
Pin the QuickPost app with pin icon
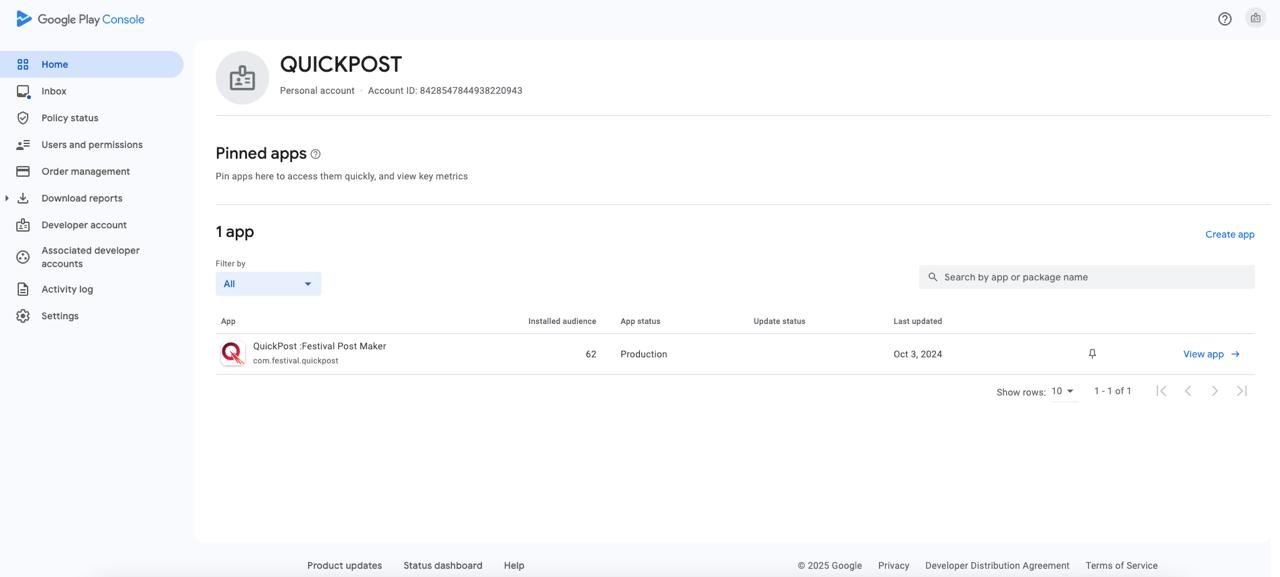click(1092, 354)
